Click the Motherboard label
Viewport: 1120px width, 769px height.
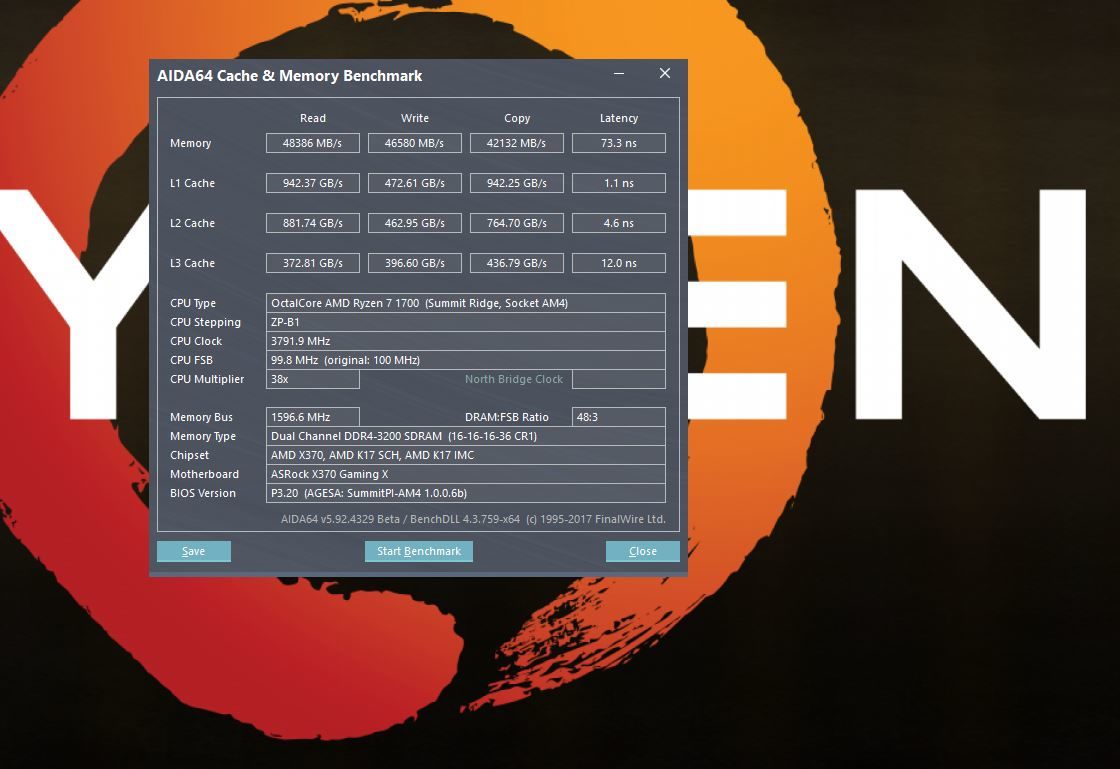204,474
